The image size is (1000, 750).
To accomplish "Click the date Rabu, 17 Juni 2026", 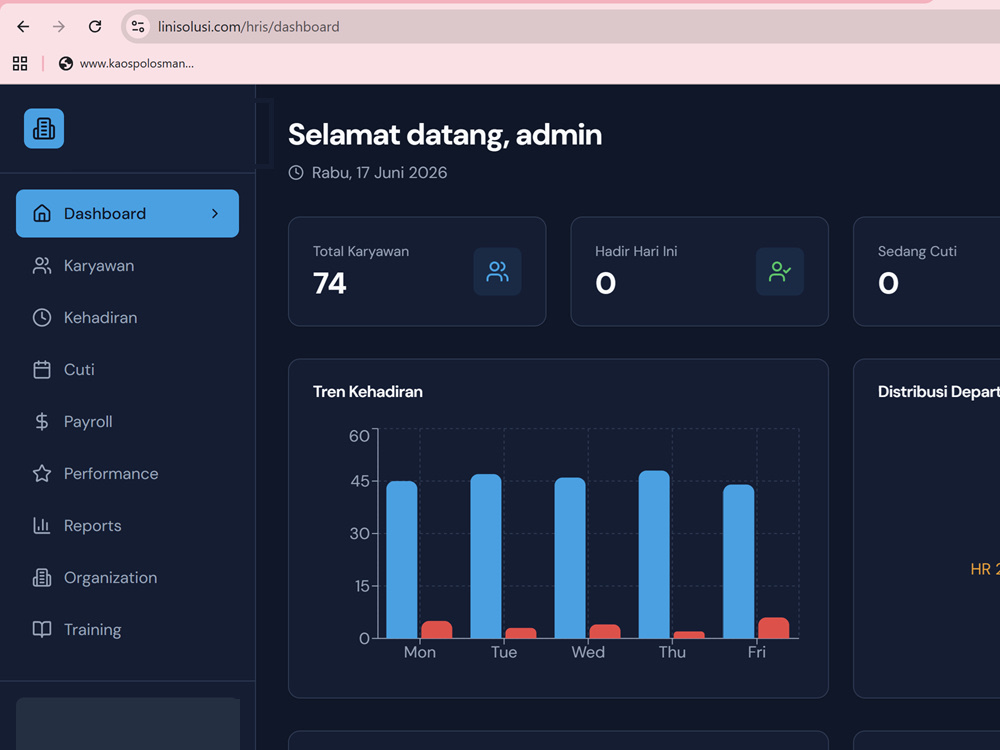I will [x=379, y=173].
